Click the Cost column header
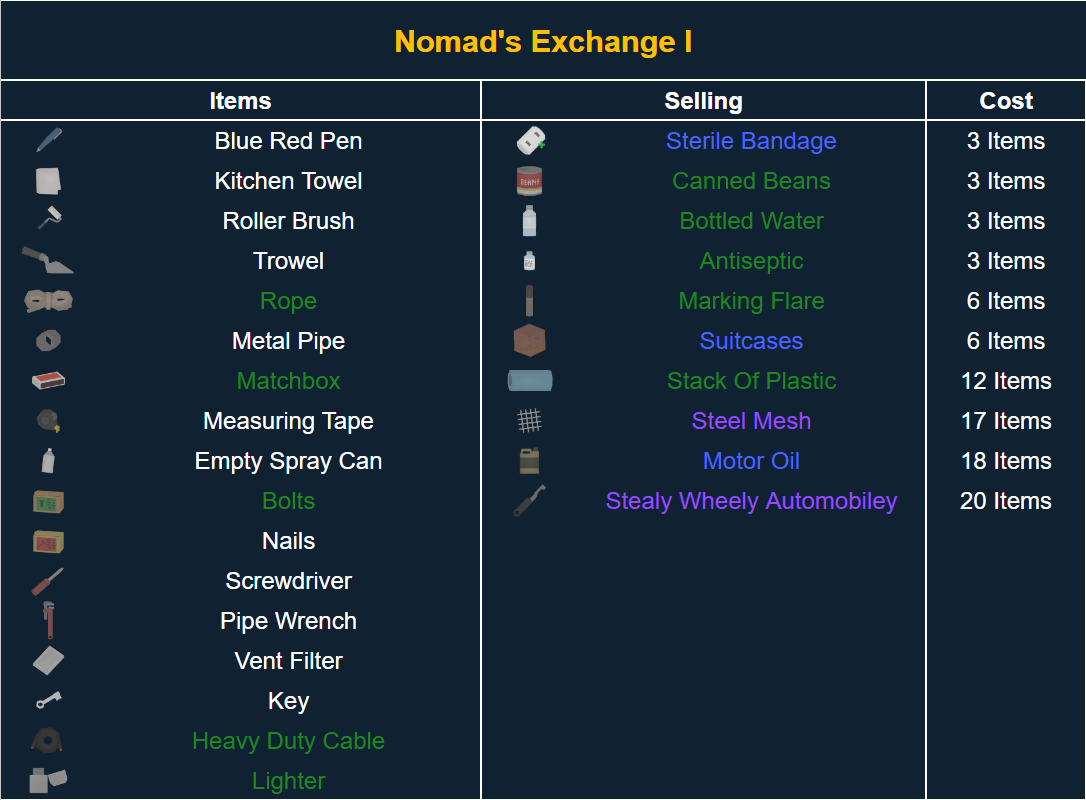This screenshot has width=1086, height=800. (x=1006, y=101)
